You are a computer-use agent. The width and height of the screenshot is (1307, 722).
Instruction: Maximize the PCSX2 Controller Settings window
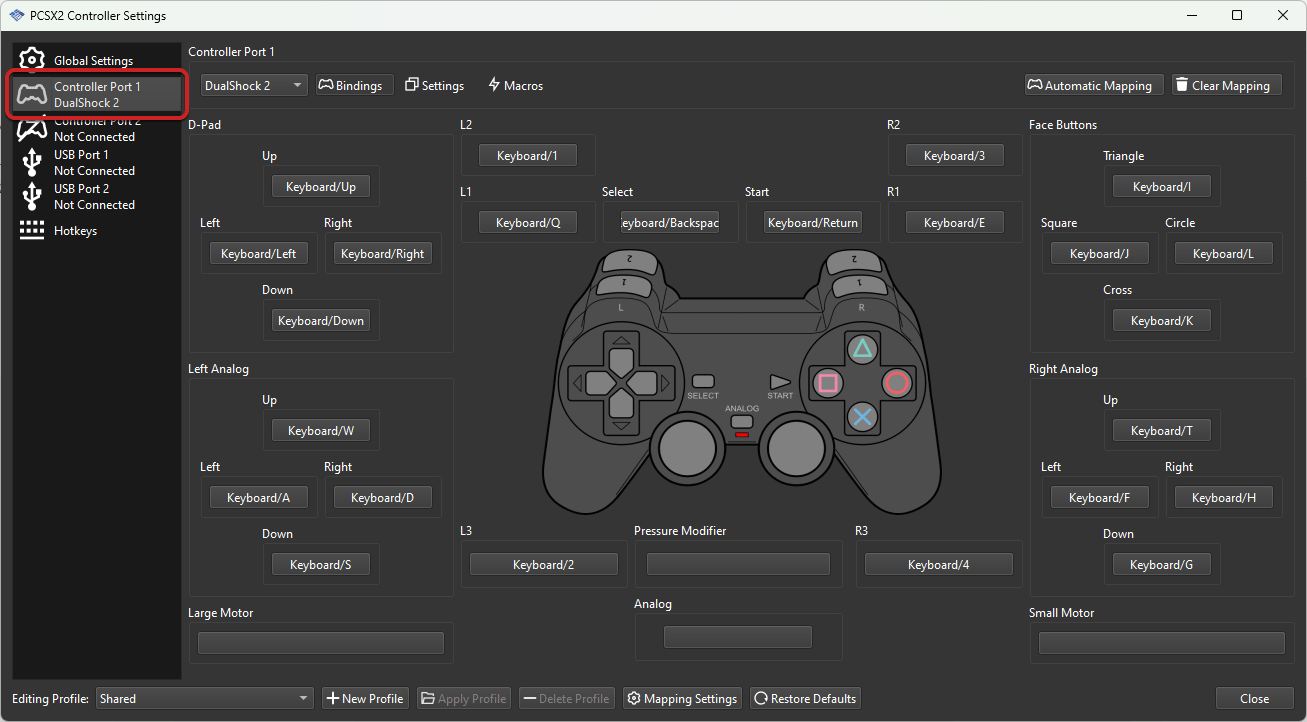pos(1237,15)
